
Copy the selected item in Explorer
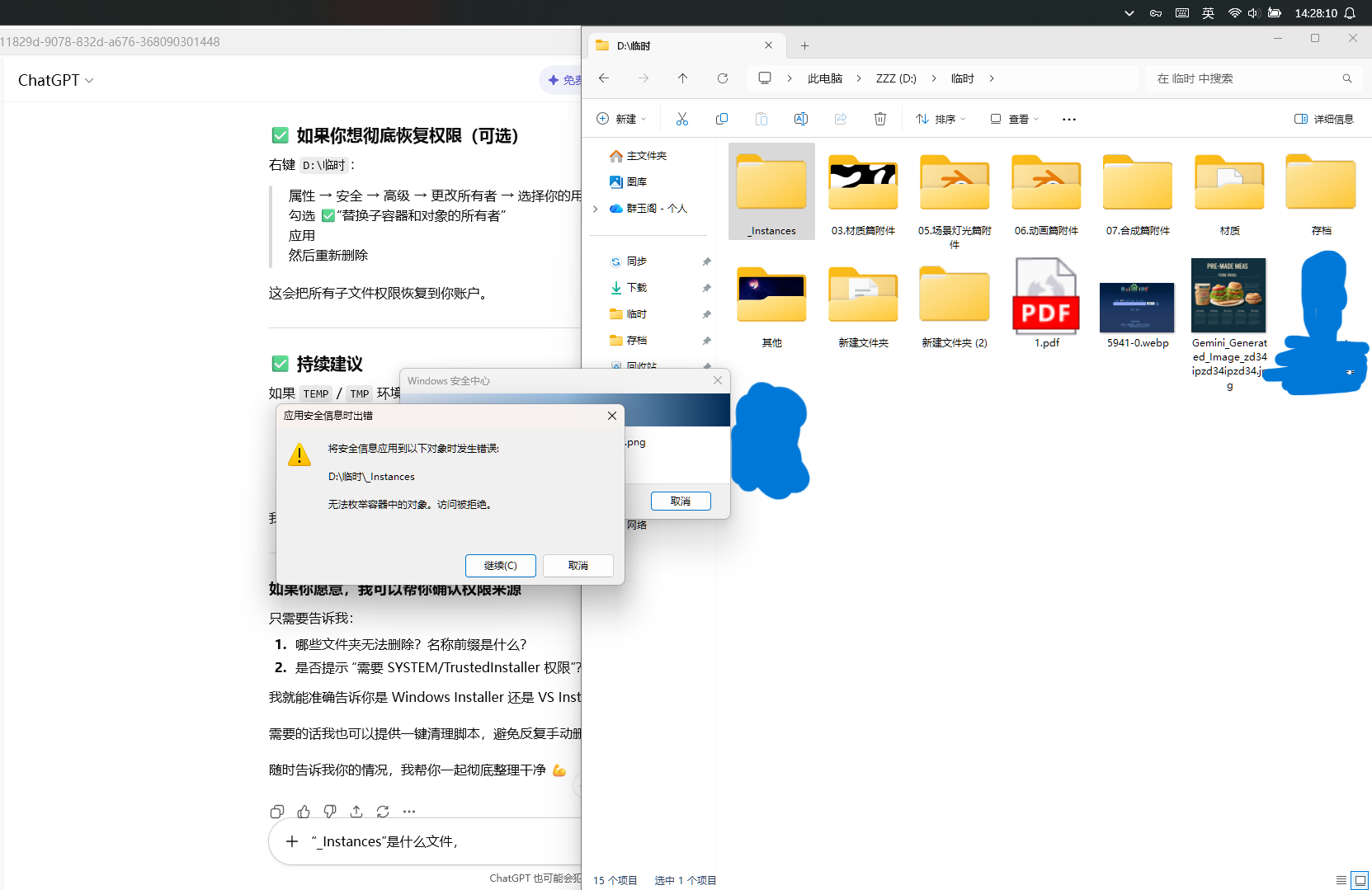click(x=721, y=118)
